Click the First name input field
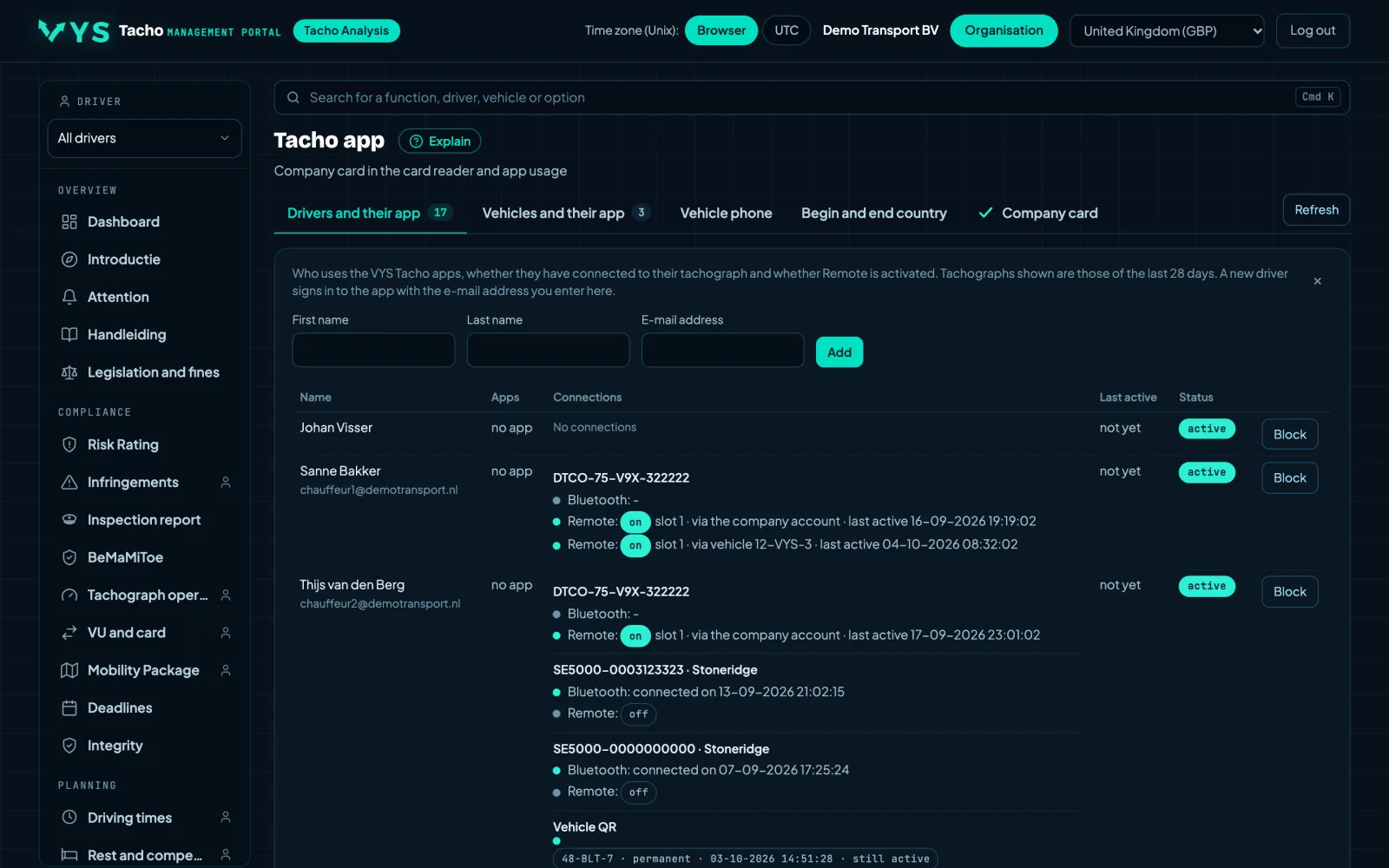The image size is (1389, 868). point(373,351)
